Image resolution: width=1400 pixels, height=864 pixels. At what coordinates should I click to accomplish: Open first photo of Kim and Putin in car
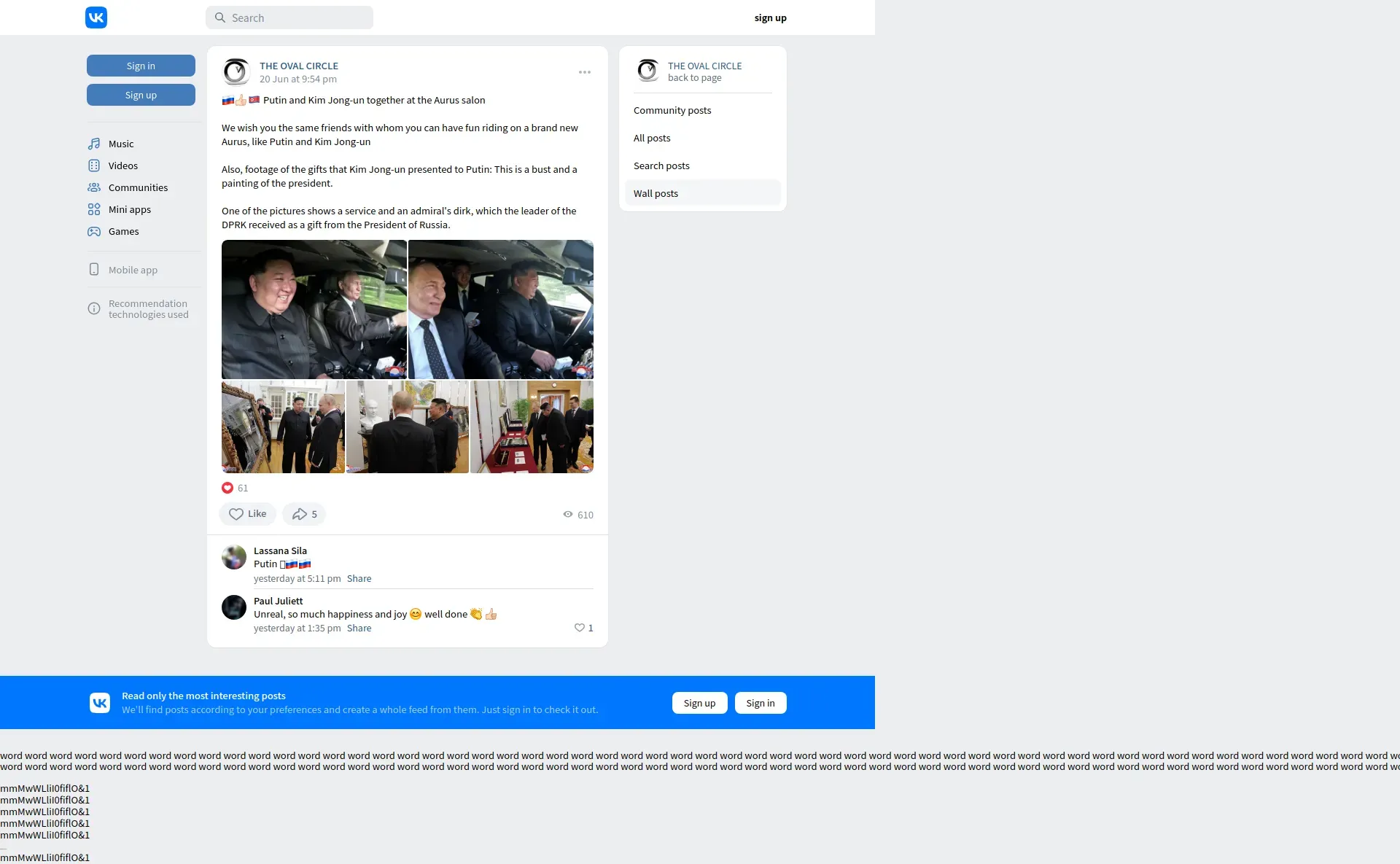click(x=314, y=309)
